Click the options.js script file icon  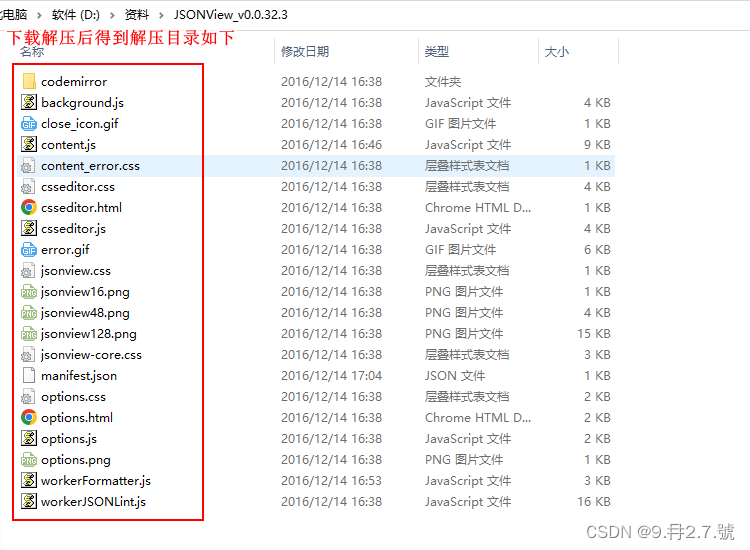pos(29,439)
